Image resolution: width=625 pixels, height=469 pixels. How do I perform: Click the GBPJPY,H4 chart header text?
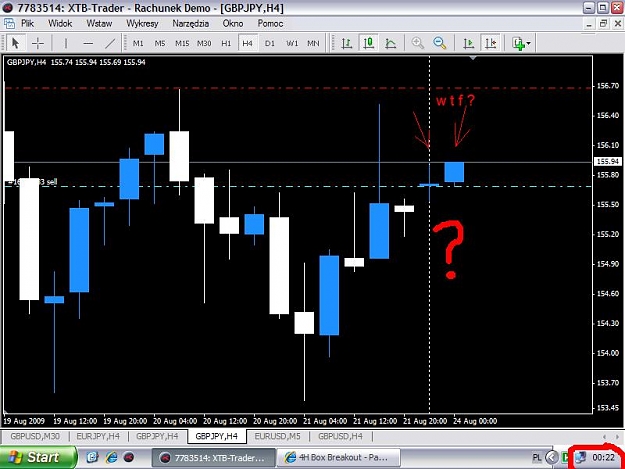pyautogui.click(x=76, y=62)
